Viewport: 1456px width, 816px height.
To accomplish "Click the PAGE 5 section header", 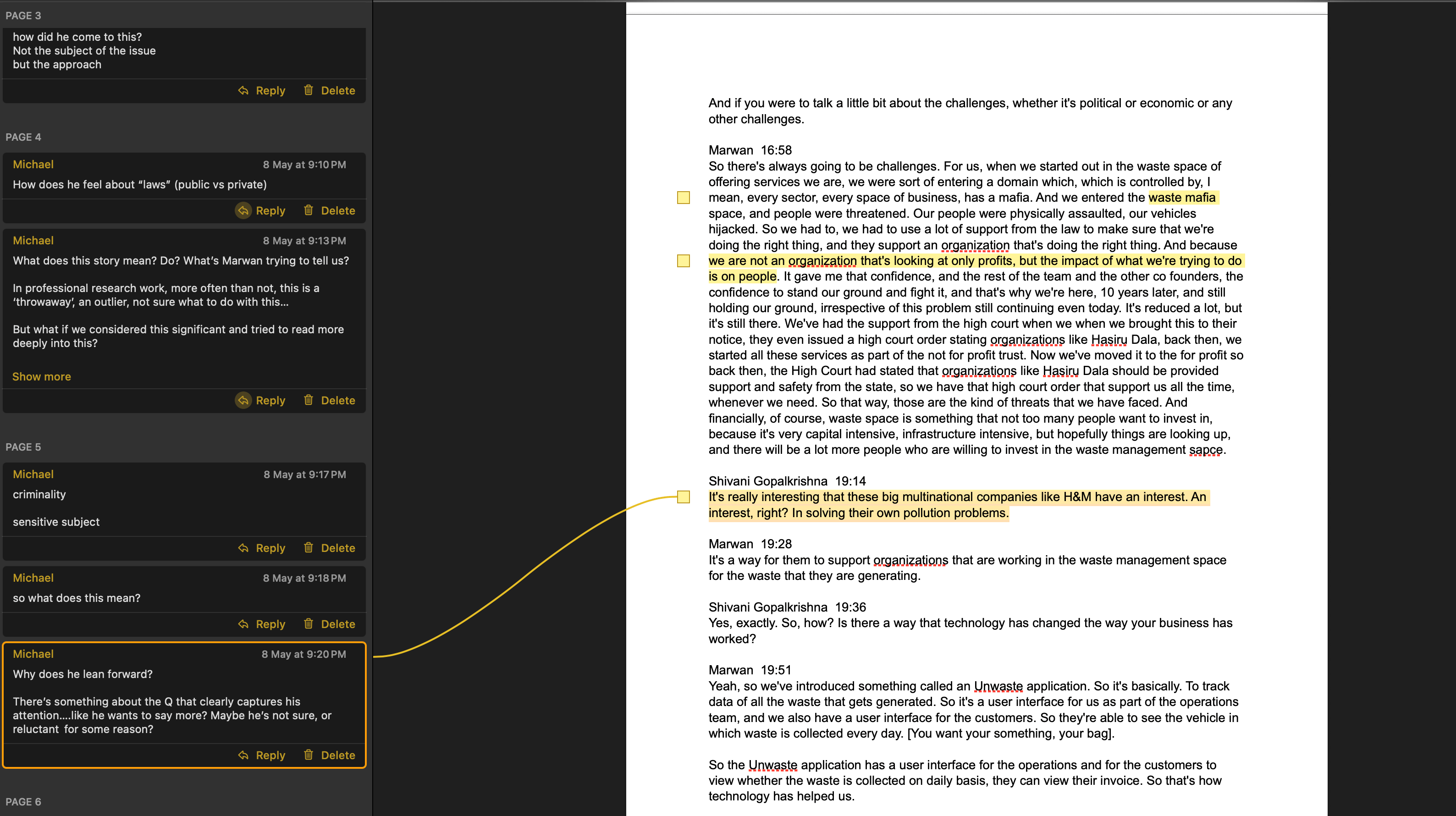I will point(23,447).
